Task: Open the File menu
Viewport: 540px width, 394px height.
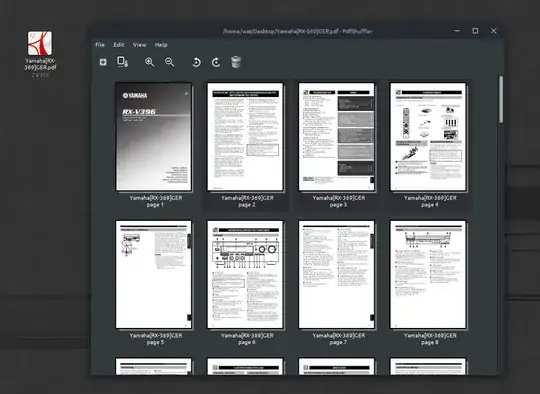Action: (x=100, y=45)
